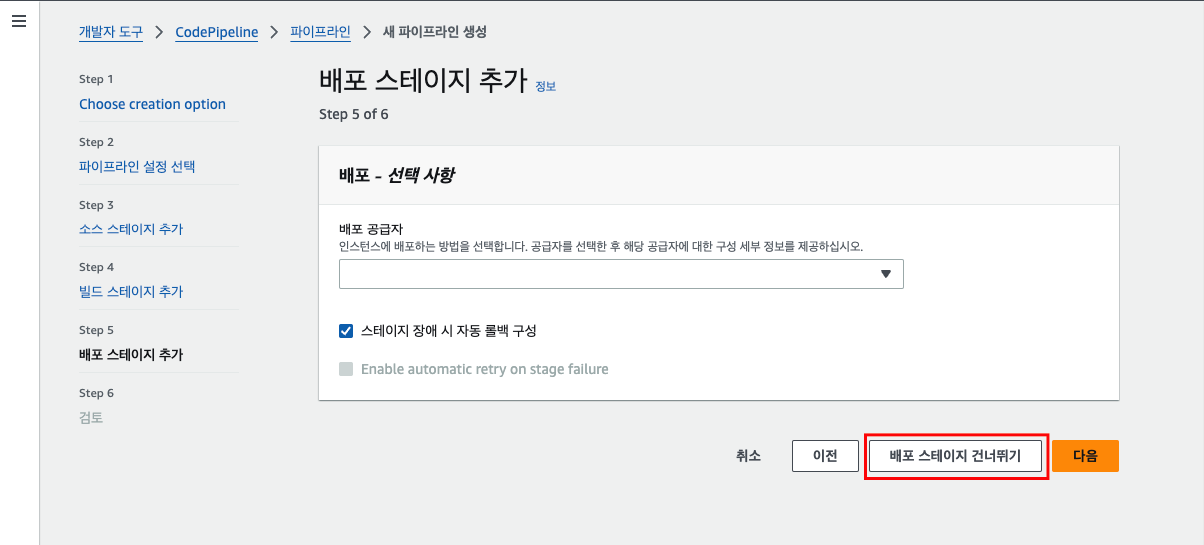Open 정보 info link beside heading

546,87
